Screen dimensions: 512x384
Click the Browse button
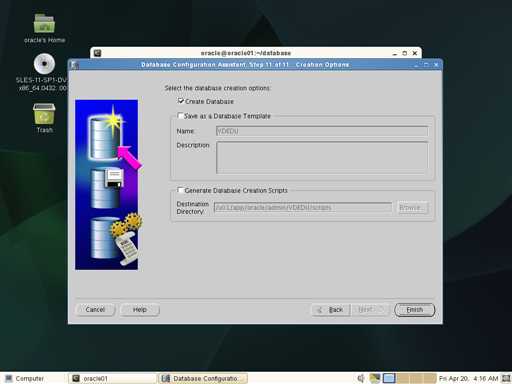412,207
